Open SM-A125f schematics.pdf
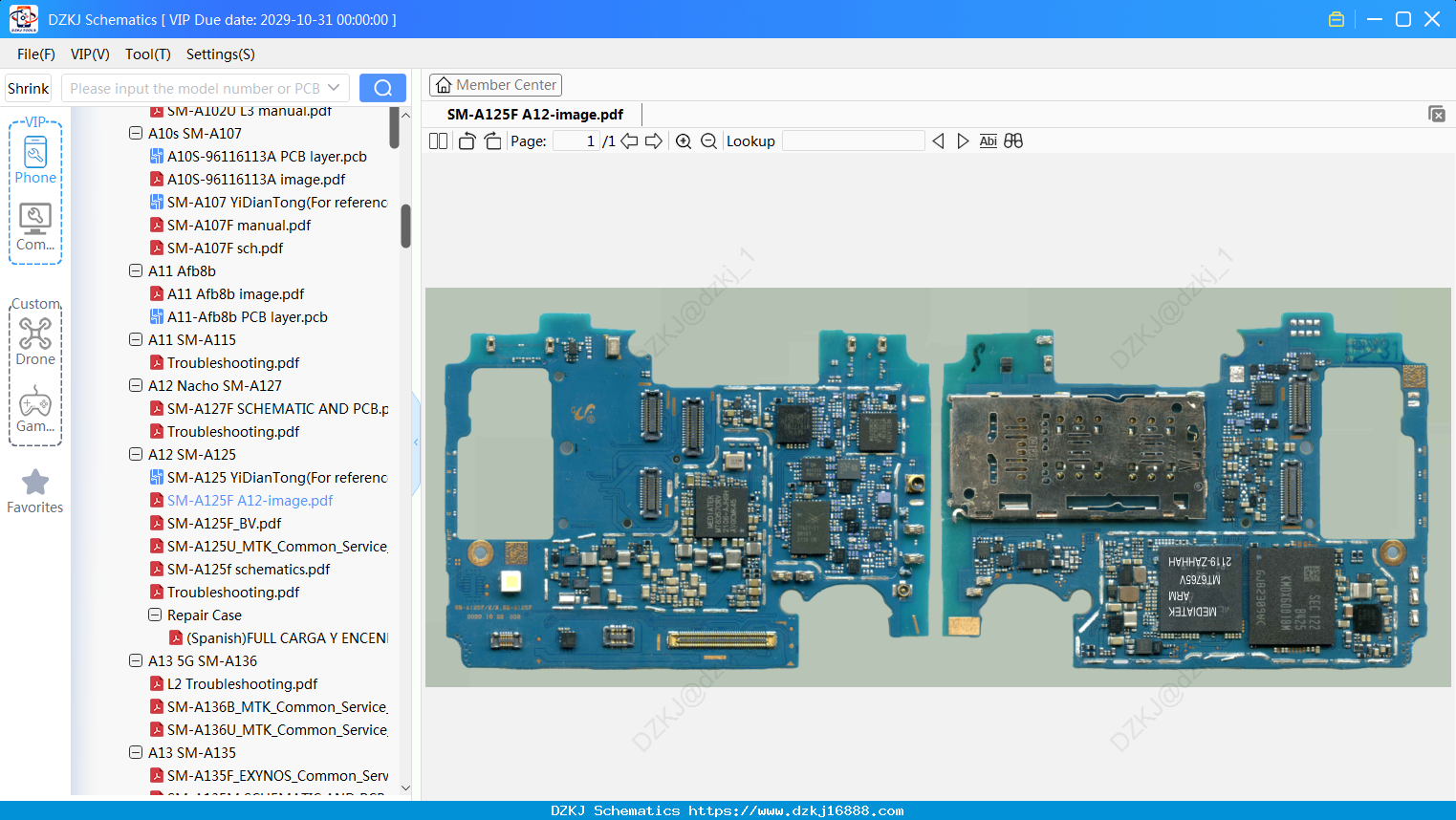This screenshot has width=1456, height=820. (x=249, y=570)
